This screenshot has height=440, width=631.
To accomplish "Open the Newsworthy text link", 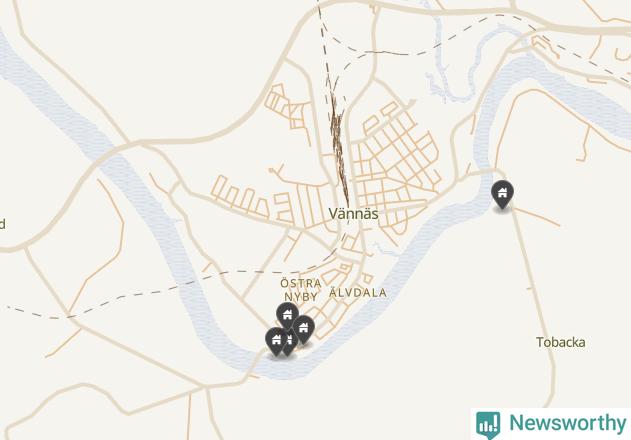I will [568, 423].
